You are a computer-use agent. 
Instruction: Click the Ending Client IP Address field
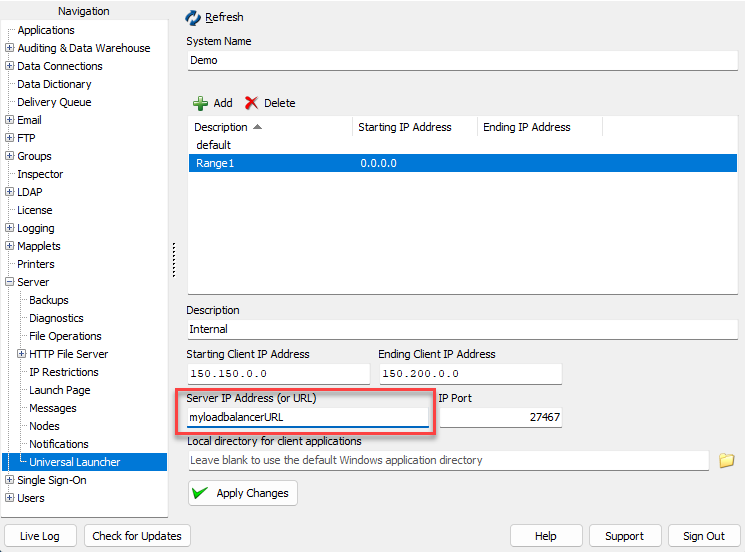tap(470, 374)
